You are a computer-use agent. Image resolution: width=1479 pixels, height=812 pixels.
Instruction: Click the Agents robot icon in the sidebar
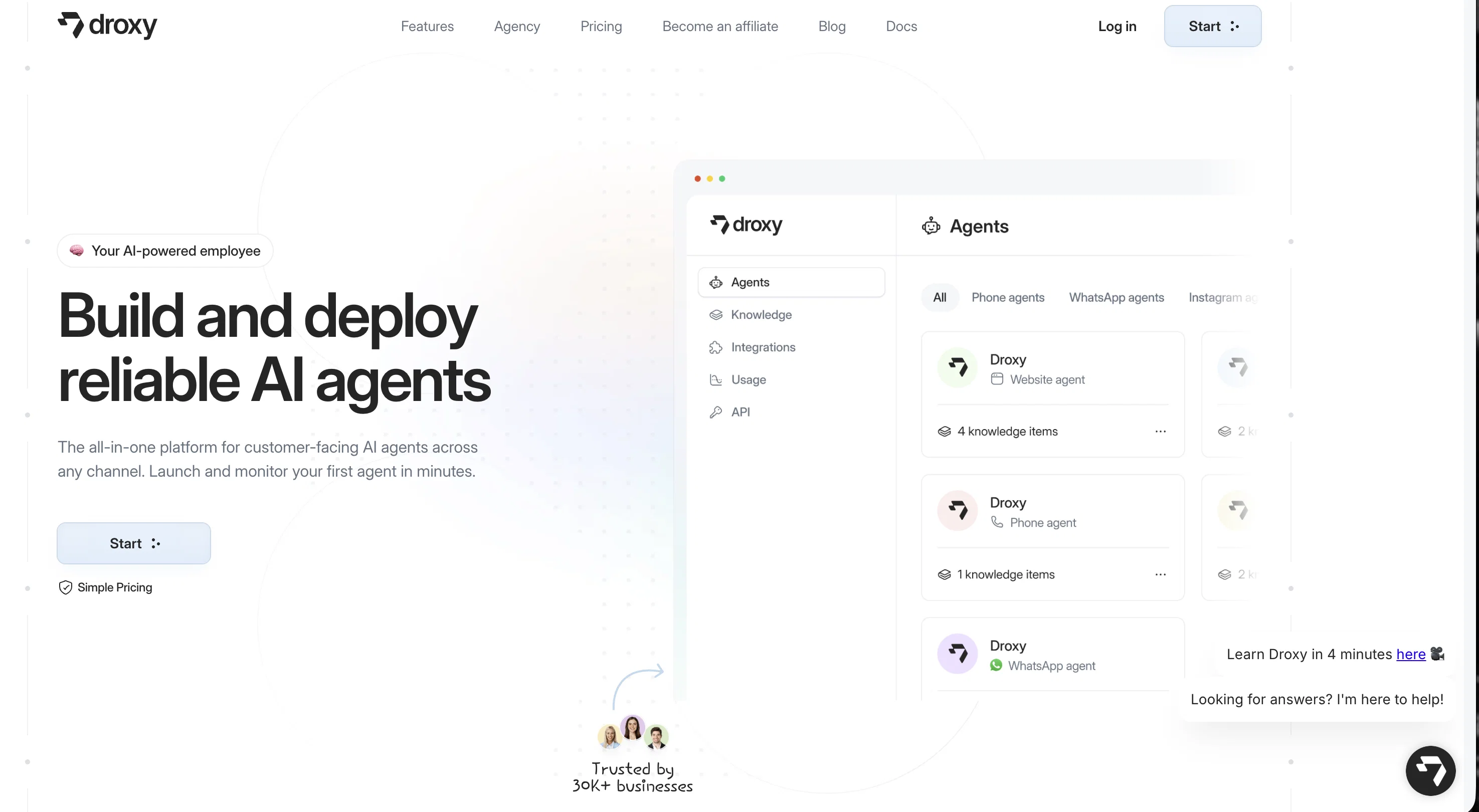click(716, 282)
